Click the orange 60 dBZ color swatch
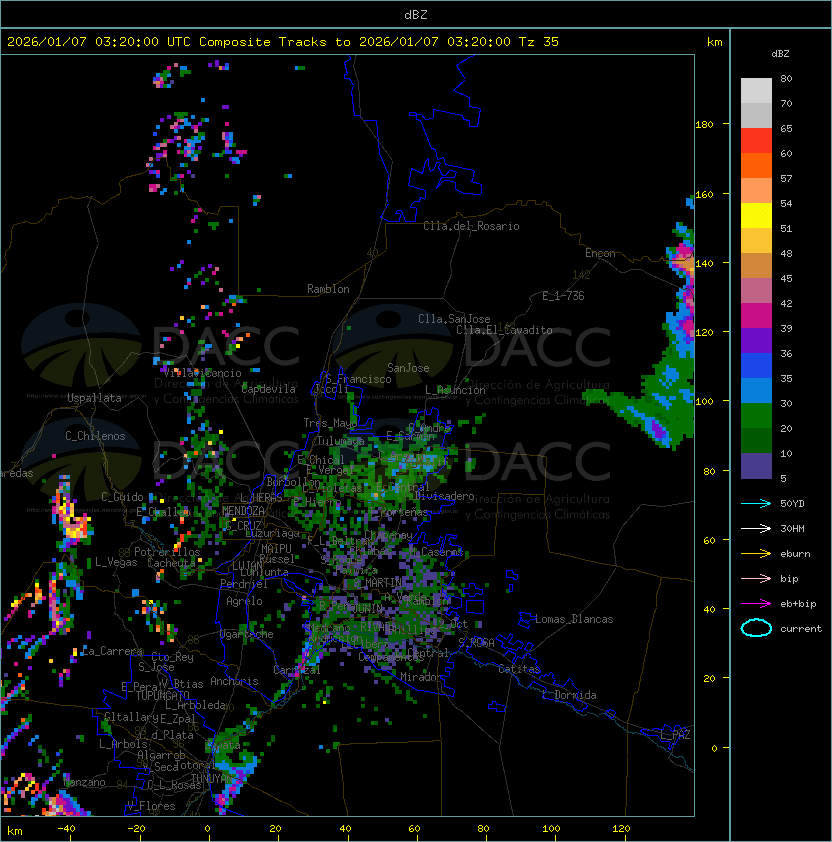The width and height of the screenshot is (832, 842). [756, 165]
